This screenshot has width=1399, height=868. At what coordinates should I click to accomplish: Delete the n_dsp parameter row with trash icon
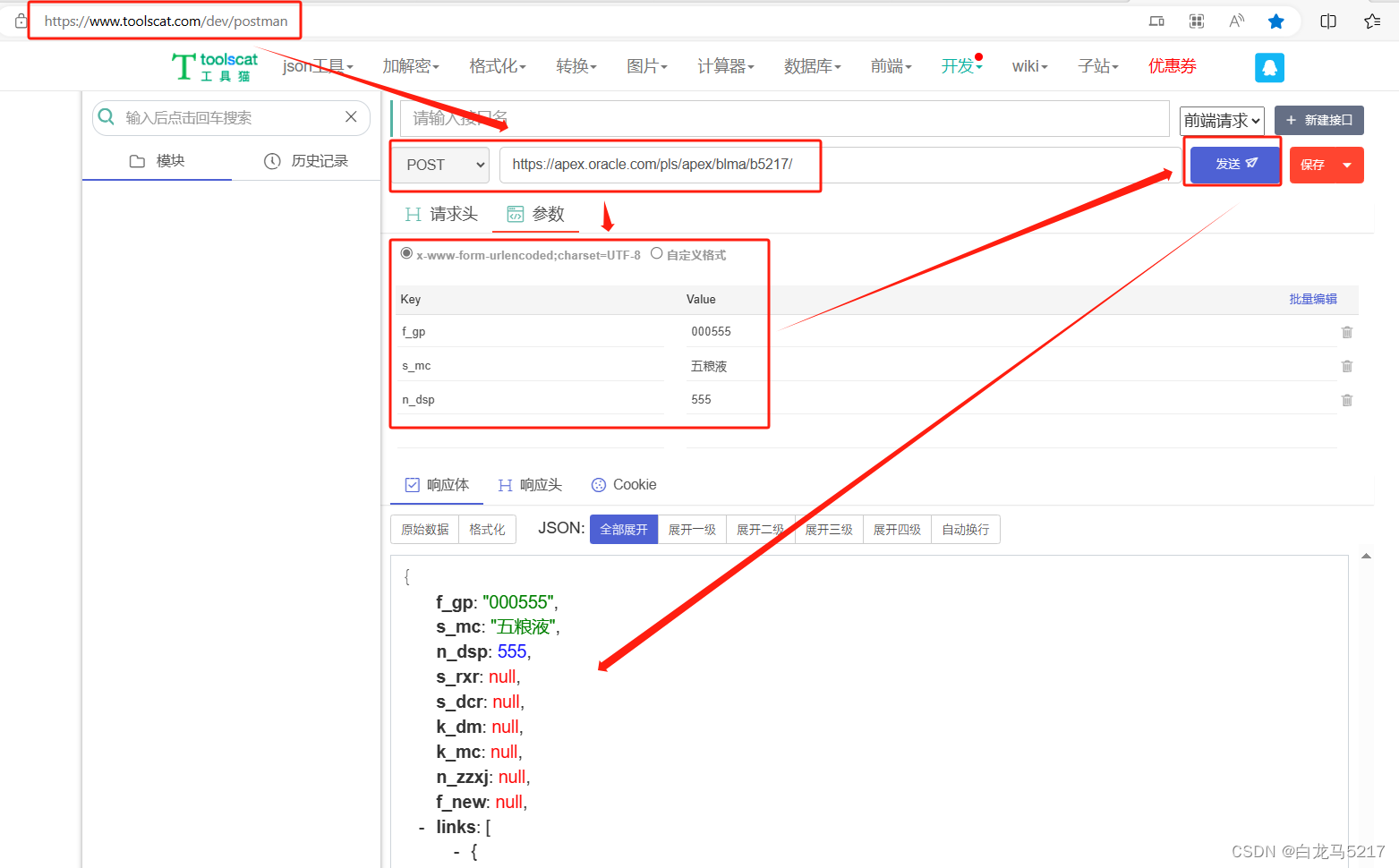[x=1347, y=400]
